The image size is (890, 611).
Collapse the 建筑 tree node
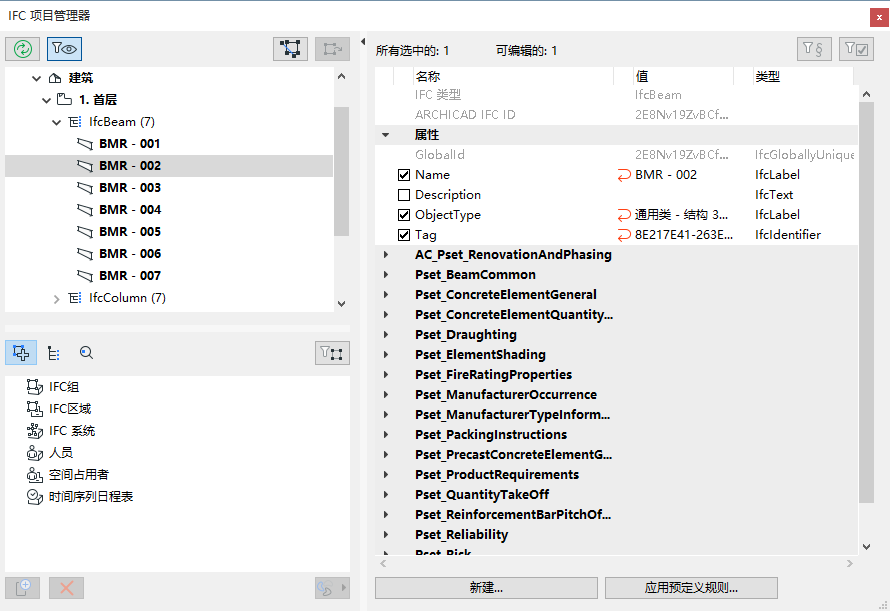point(36,78)
